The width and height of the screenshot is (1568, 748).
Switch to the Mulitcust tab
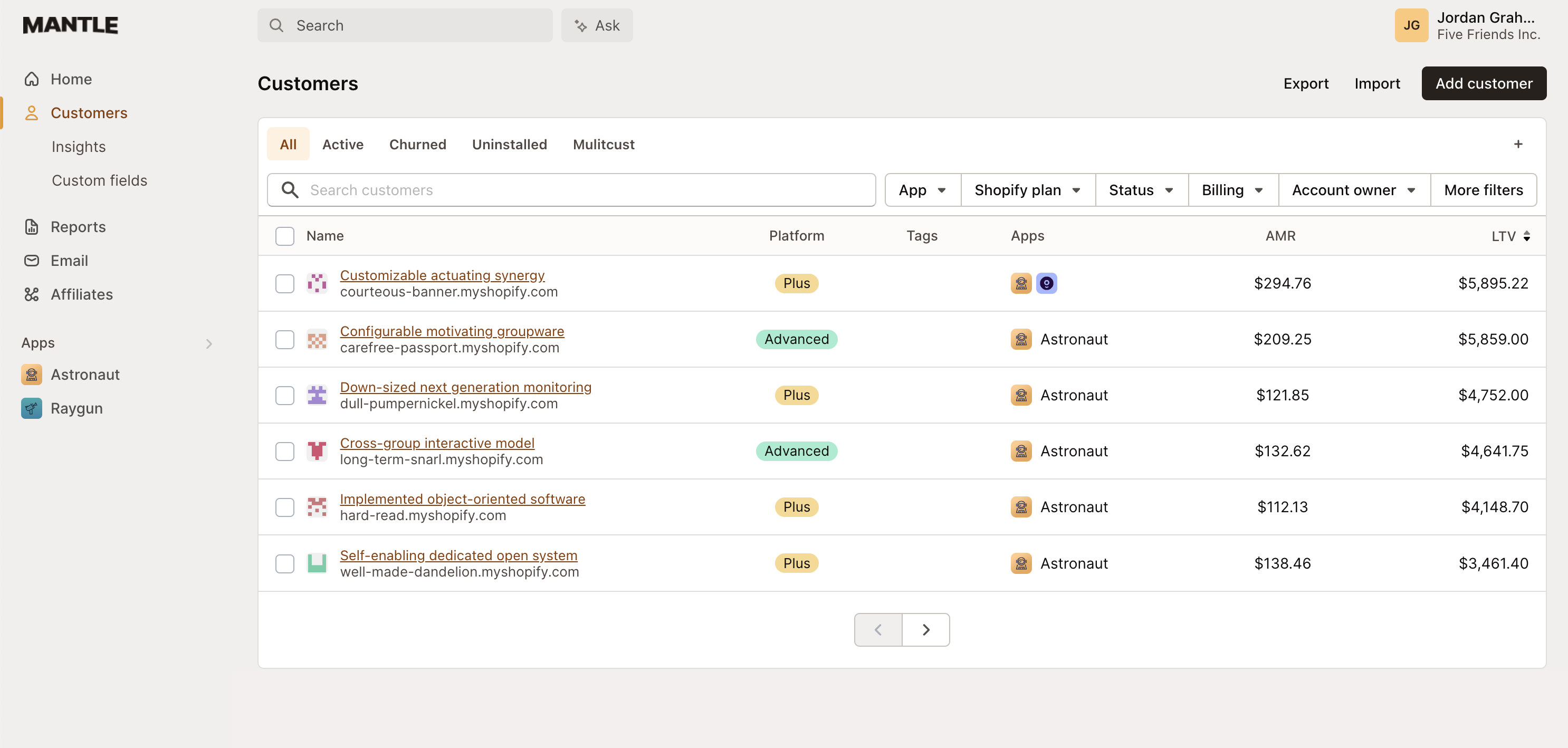tap(603, 144)
